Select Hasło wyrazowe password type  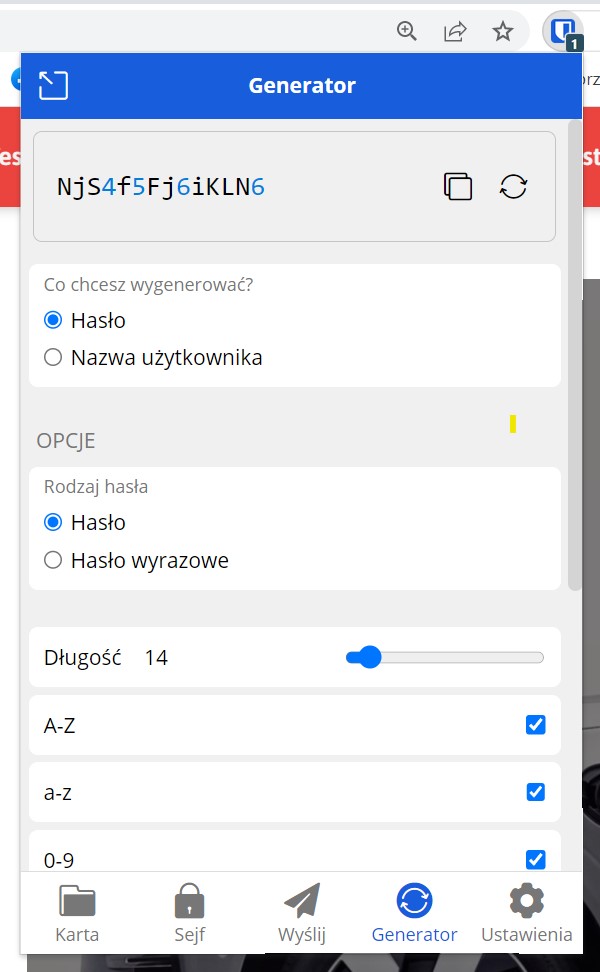[x=54, y=560]
